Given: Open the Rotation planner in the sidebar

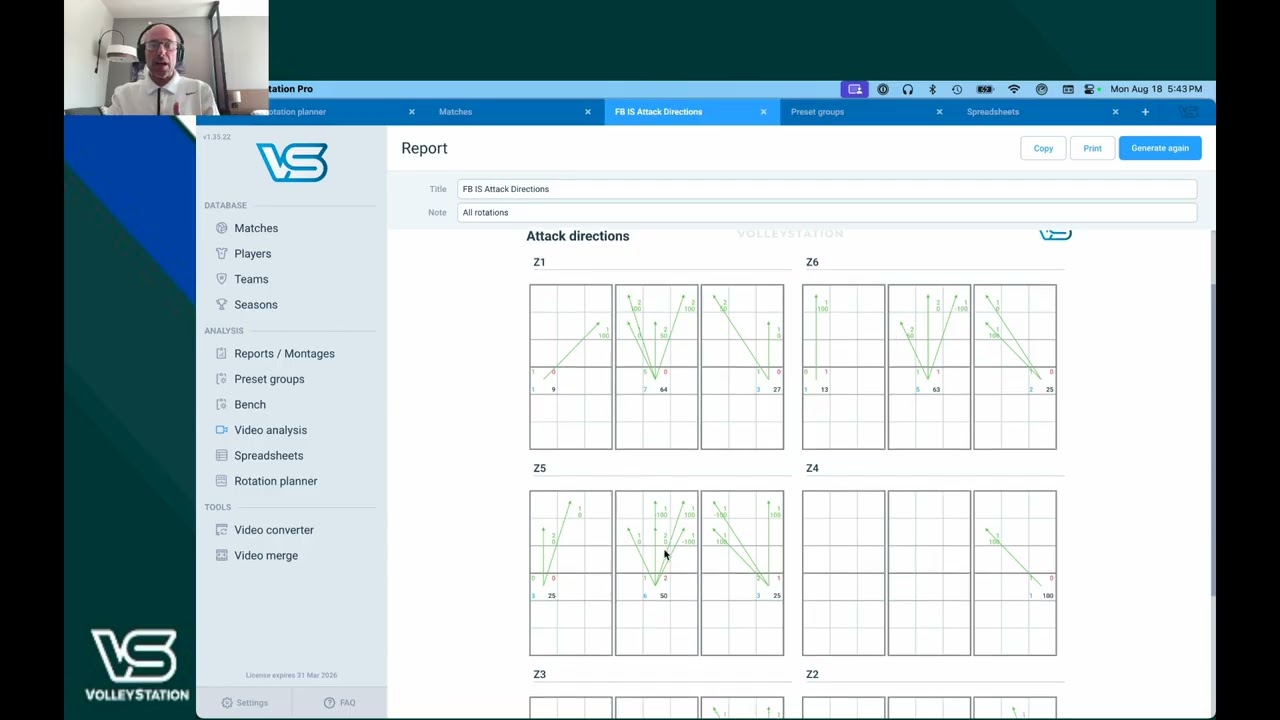Looking at the screenshot, I should point(275,481).
